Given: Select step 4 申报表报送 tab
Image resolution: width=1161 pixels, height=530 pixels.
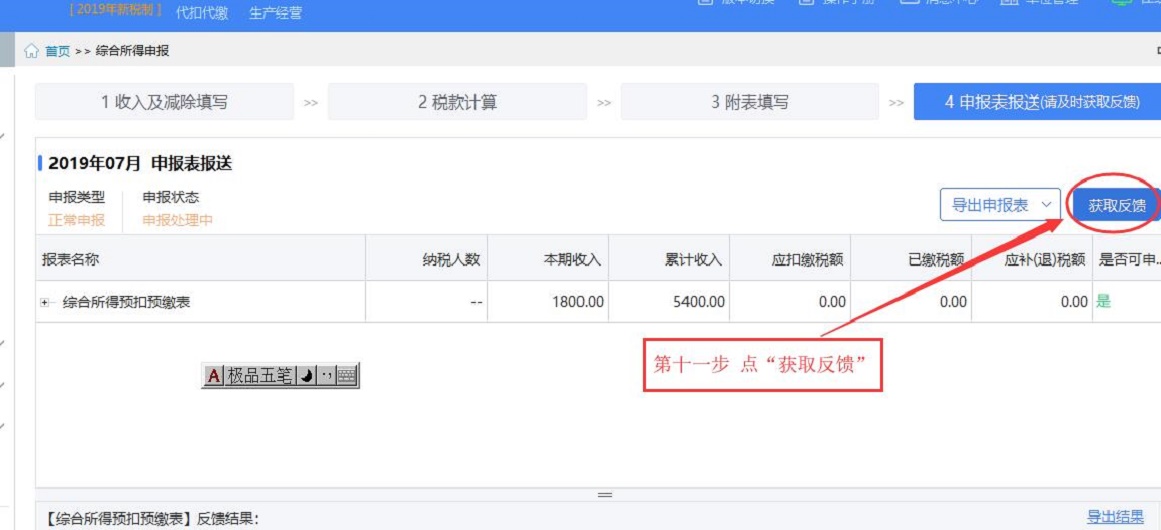Looking at the screenshot, I should point(1036,102).
